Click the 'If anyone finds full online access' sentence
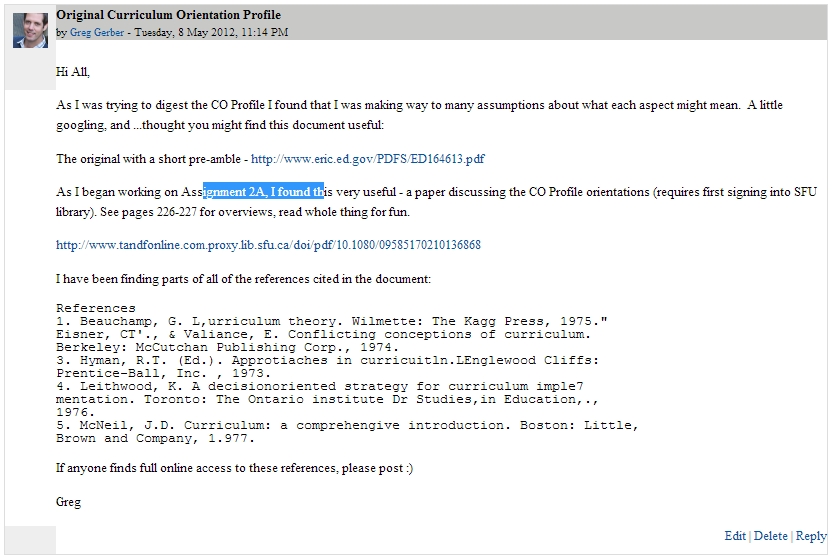The width and height of the screenshot is (834, 560). click(x=234, y=468)
